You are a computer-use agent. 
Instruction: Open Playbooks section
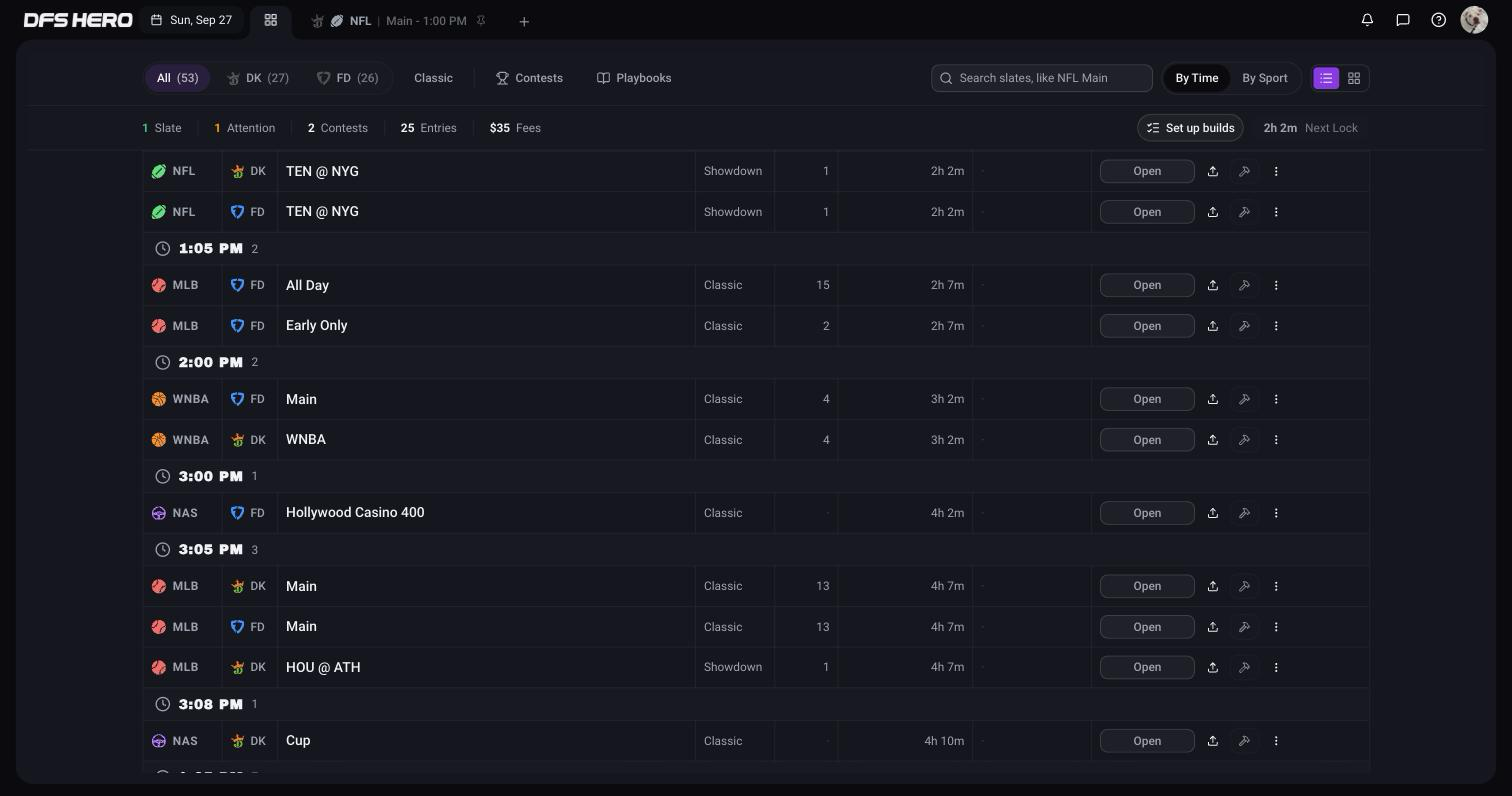[x=634, y=78]
